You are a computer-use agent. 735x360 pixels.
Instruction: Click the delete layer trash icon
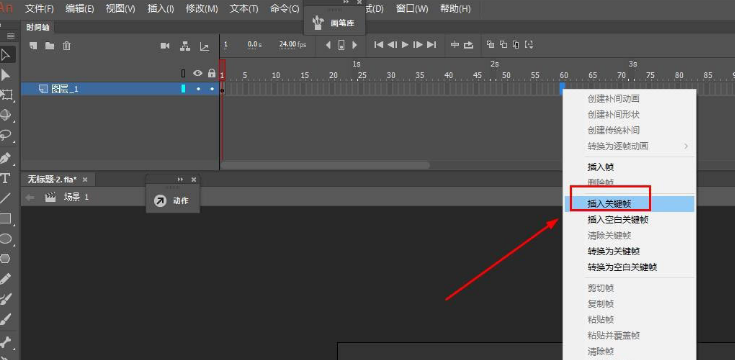point(67,45)
